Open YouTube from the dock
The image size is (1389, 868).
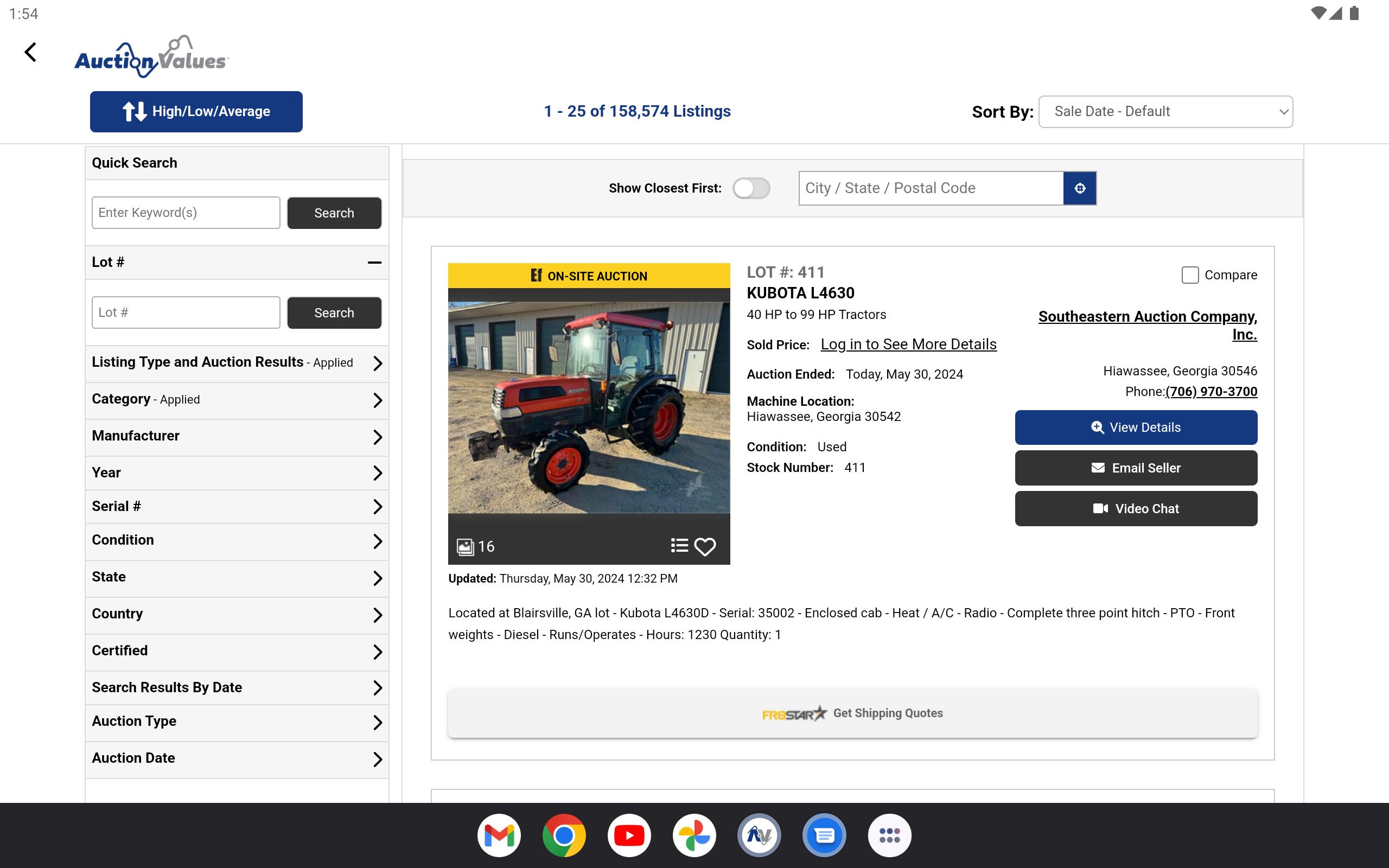(x=629, y=835)
